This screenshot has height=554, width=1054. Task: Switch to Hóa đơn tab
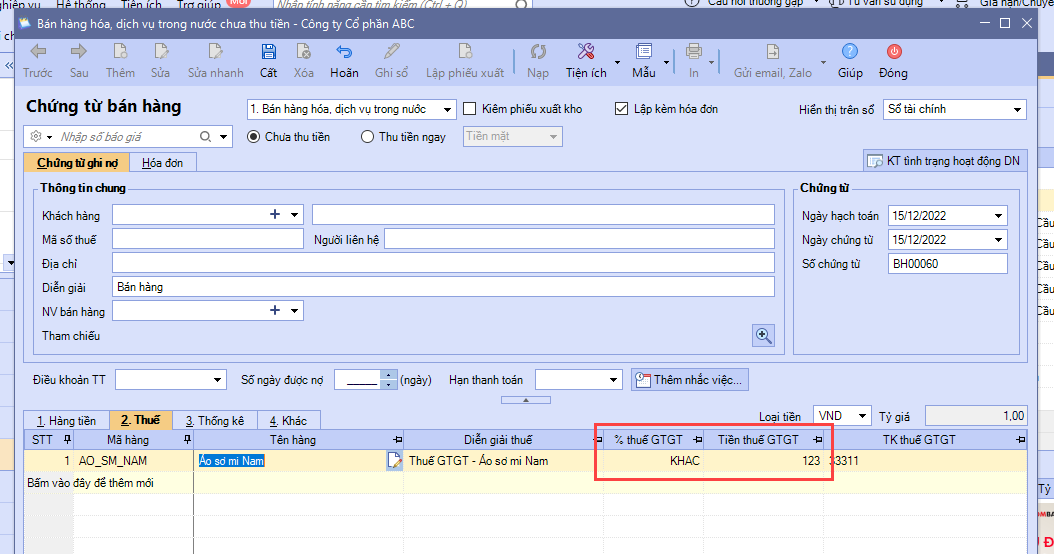[x=163, y=163]
